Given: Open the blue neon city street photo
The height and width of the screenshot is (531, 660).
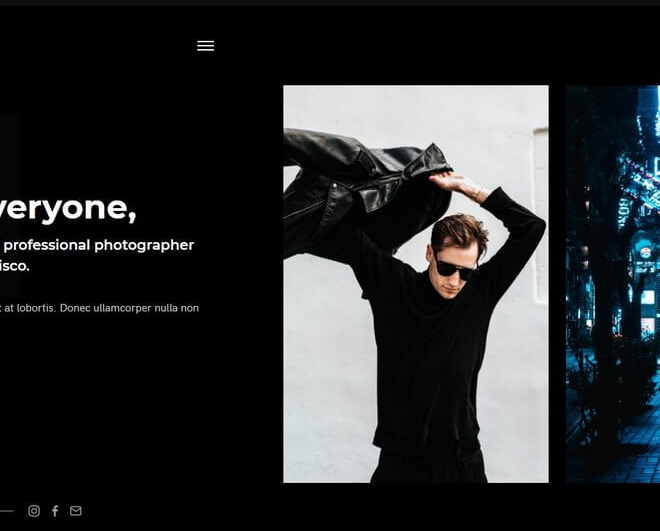Looking at the screenshot, I should point(613,284).
